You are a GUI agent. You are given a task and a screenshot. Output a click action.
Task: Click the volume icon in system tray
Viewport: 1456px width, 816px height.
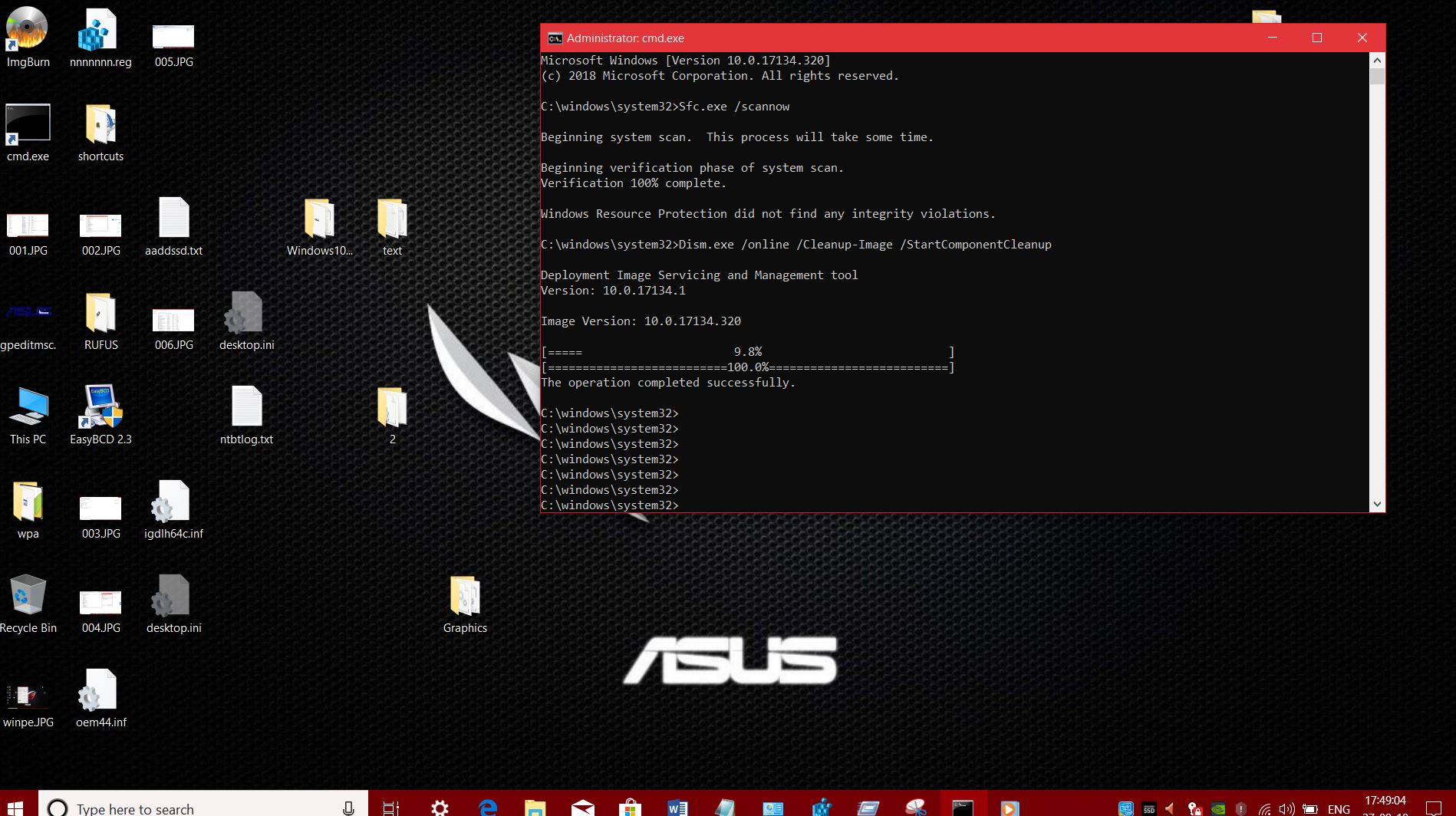(x=1286, y=808)
